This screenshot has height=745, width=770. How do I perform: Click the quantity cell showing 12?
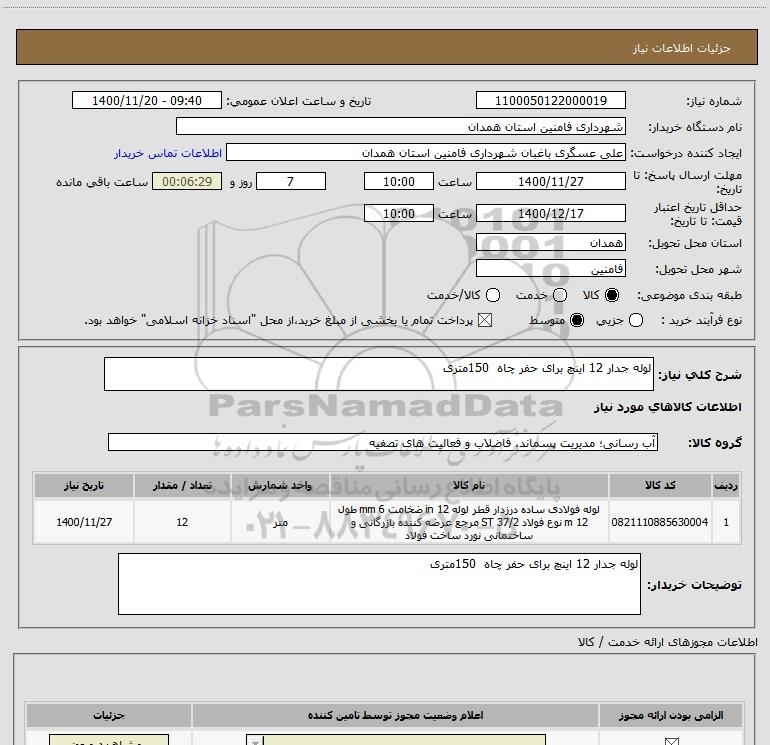[182, 522]
